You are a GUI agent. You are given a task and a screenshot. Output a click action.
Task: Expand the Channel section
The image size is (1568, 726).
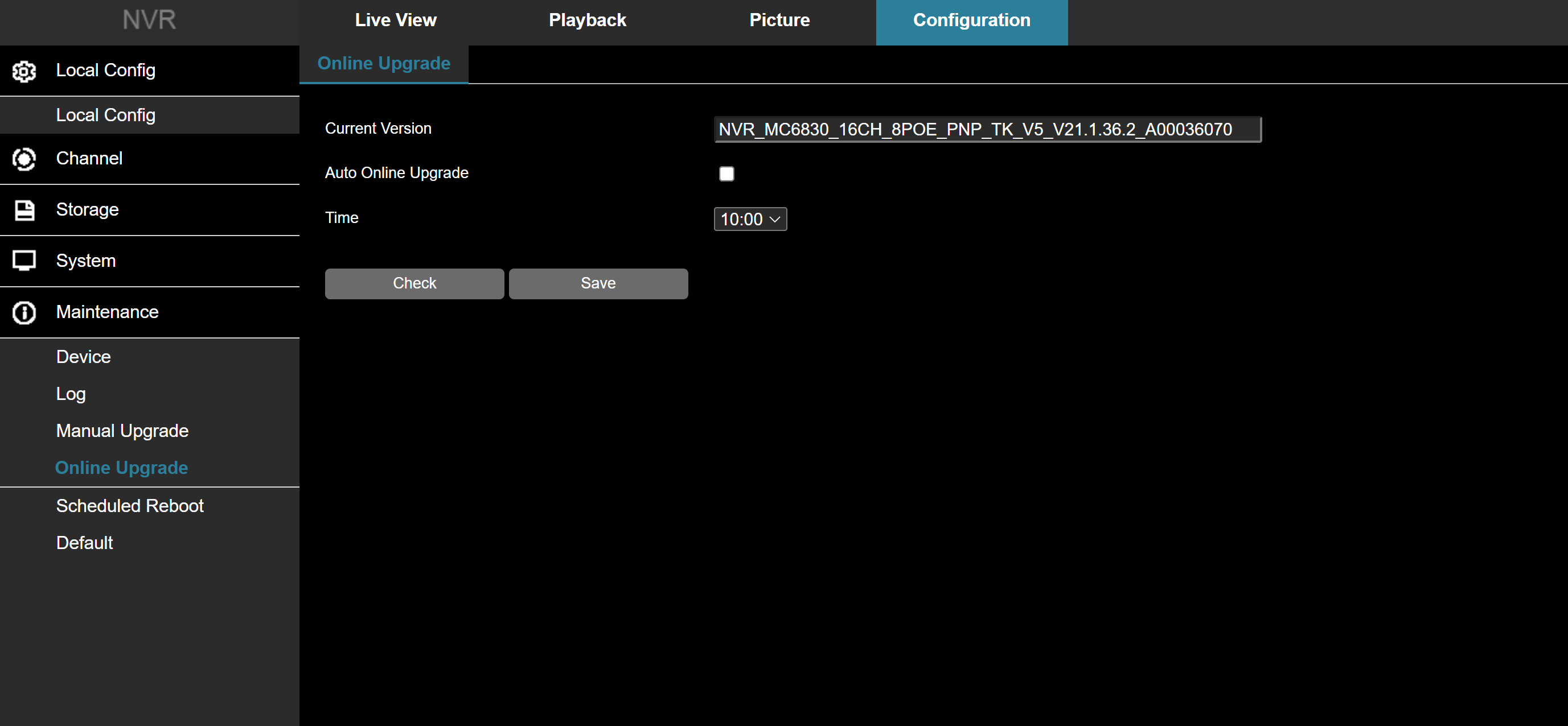point(150,159)
